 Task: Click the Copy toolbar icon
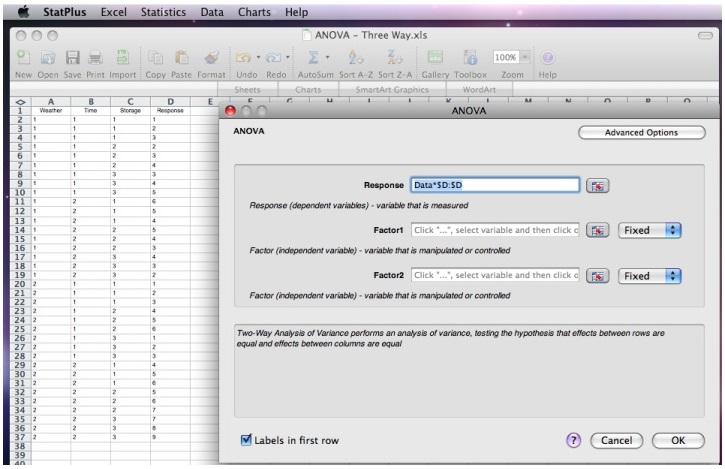tap(155, 57)
